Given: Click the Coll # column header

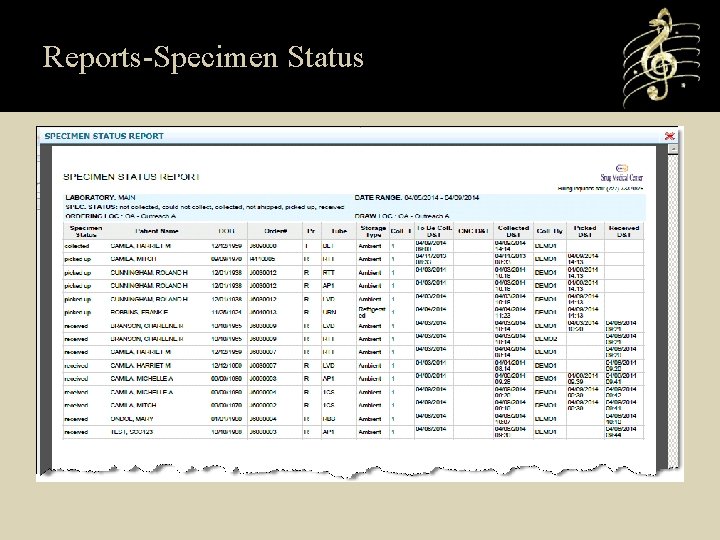Looking at the screenshot, I should (401, 231).
